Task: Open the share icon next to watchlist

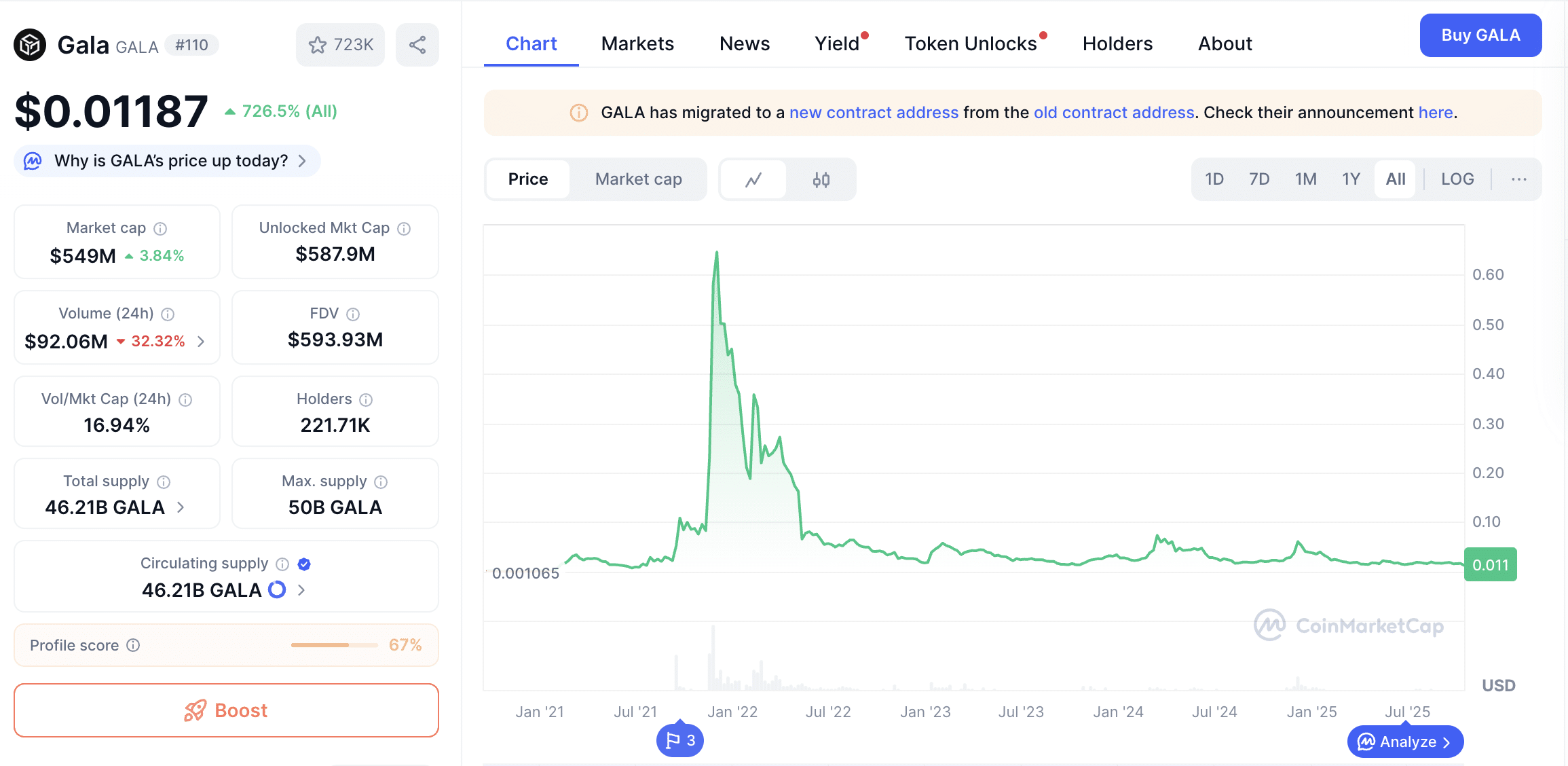Action: point(417,45)
